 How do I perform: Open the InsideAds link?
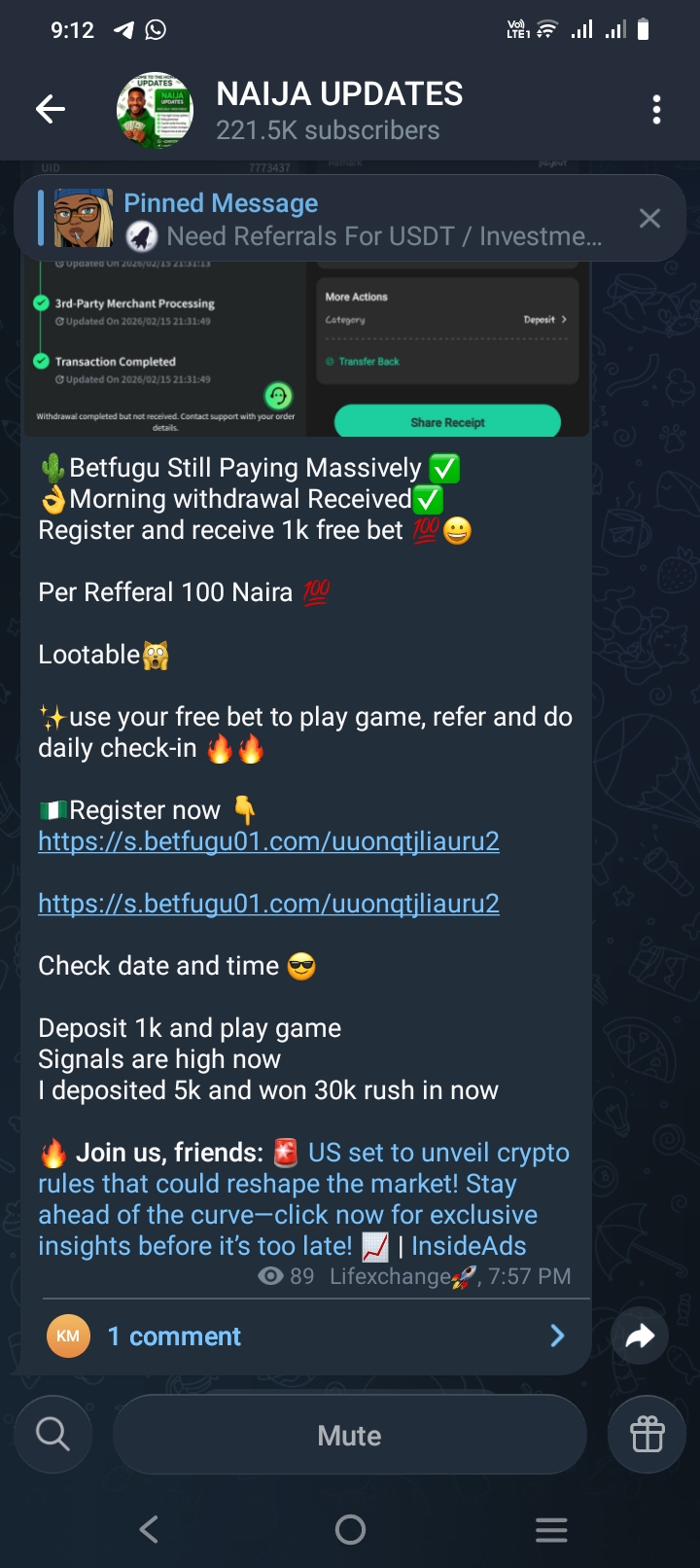(469, 1246)
